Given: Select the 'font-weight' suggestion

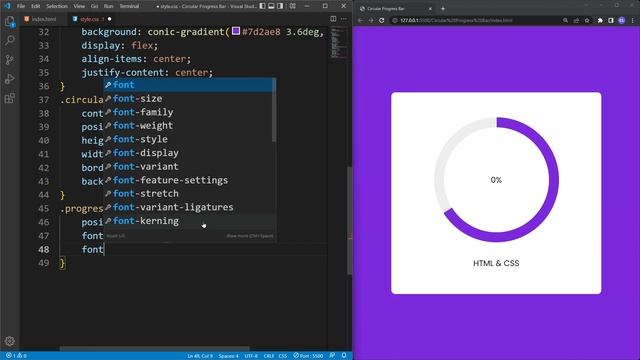Looking at the screenshot, I should (189, 126).
